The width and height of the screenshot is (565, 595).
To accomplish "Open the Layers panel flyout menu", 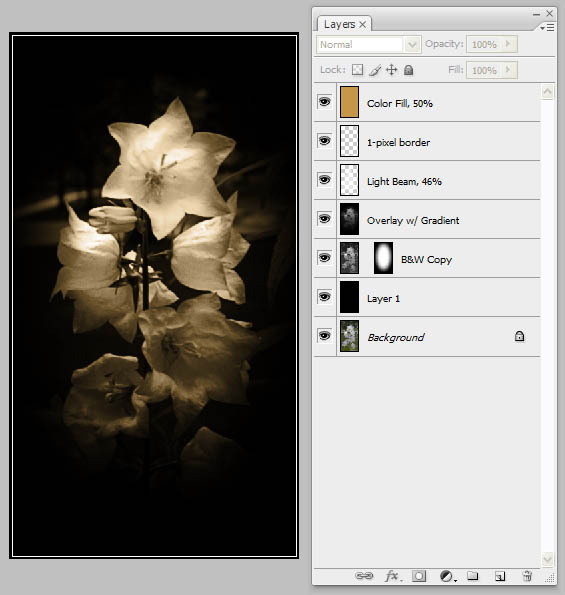I will pyautogui.click(x=547, y=28).
